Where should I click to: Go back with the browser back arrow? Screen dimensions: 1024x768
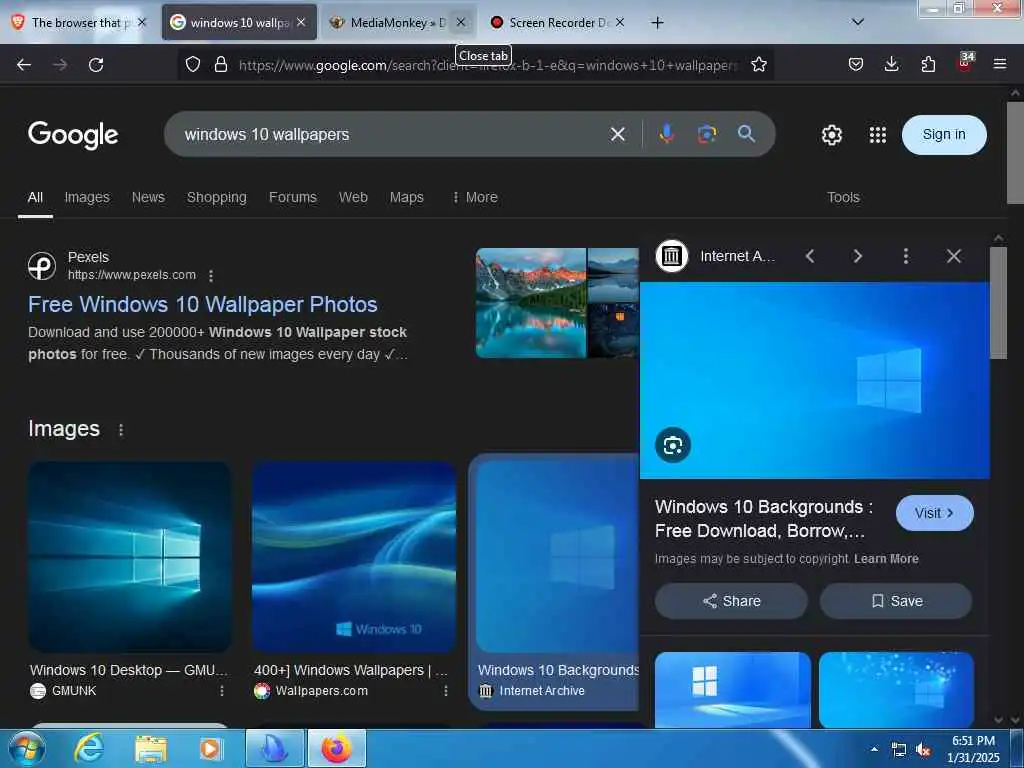(24, 65)
